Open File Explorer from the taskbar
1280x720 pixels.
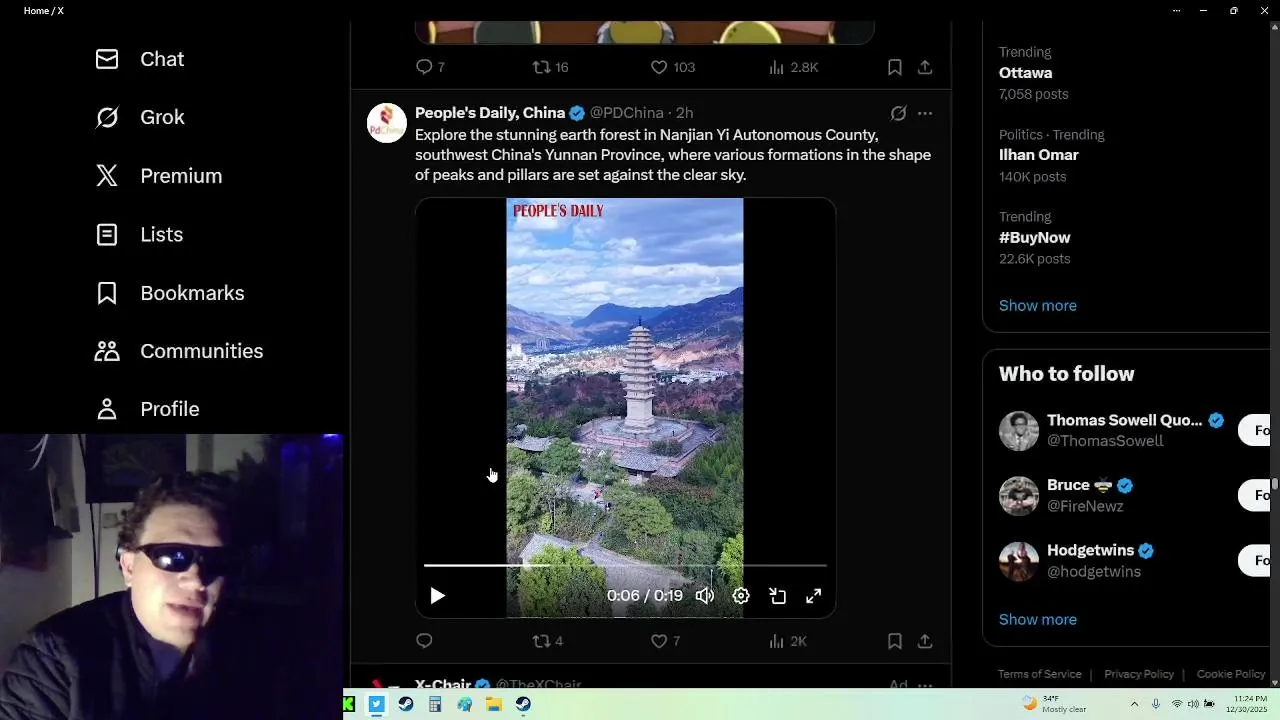[x=493, y=704]
